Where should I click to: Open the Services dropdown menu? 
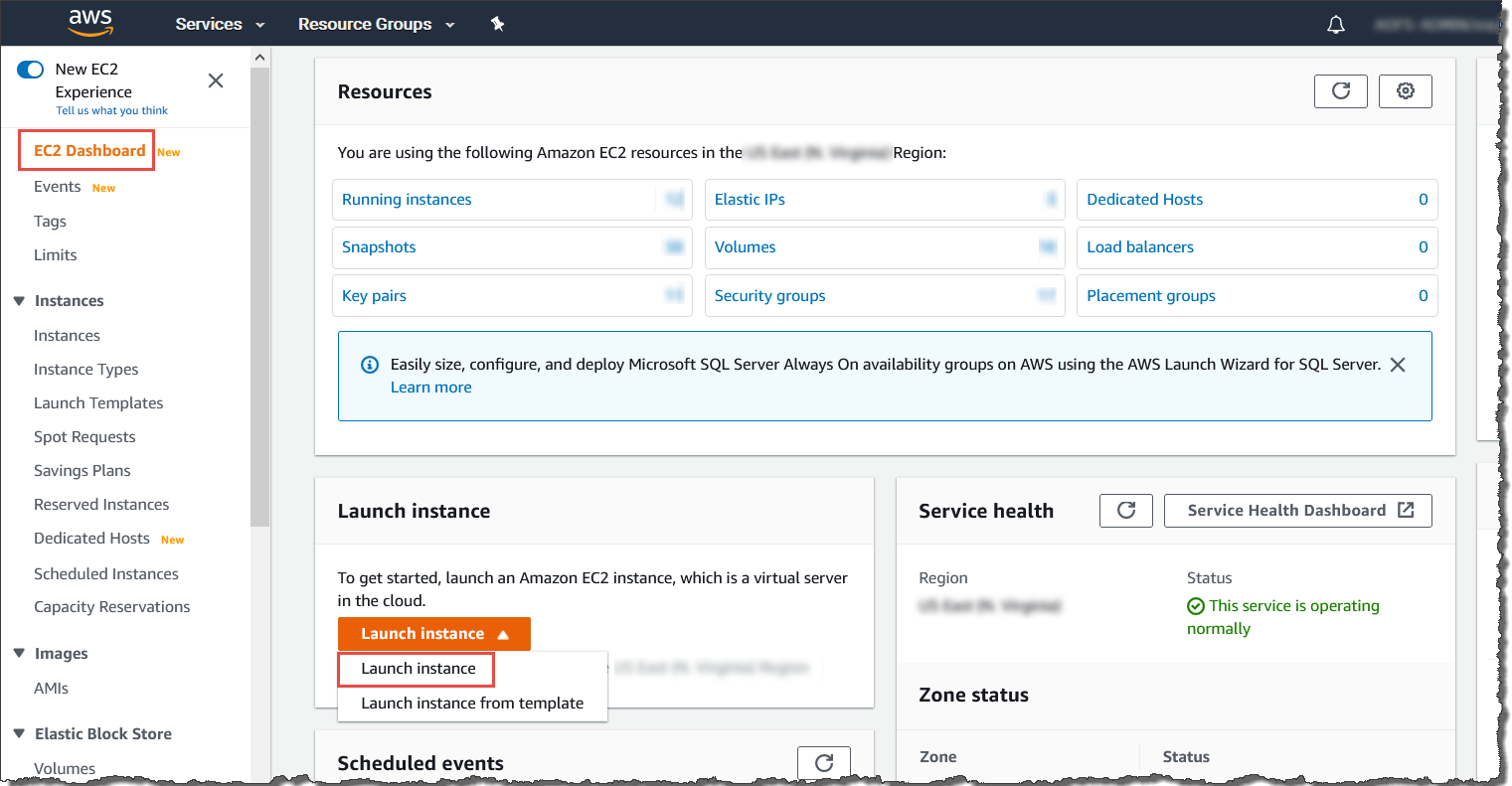pos(220,24)
